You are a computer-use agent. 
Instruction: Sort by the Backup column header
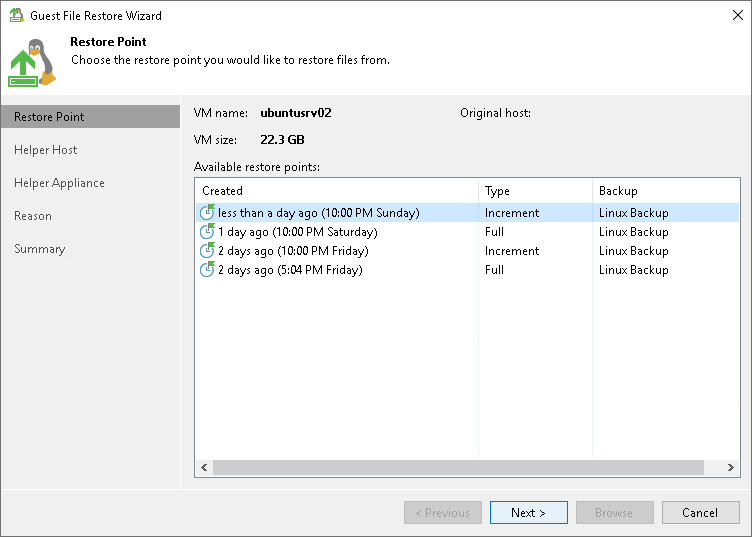[666, 191]
